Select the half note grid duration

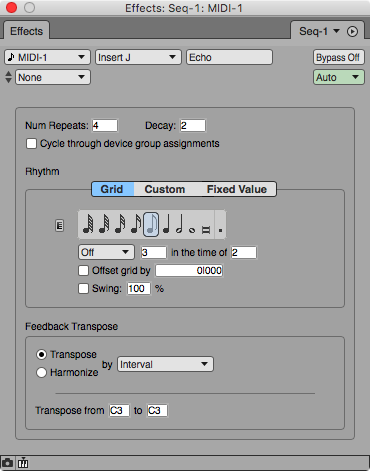tap(179, 224)
